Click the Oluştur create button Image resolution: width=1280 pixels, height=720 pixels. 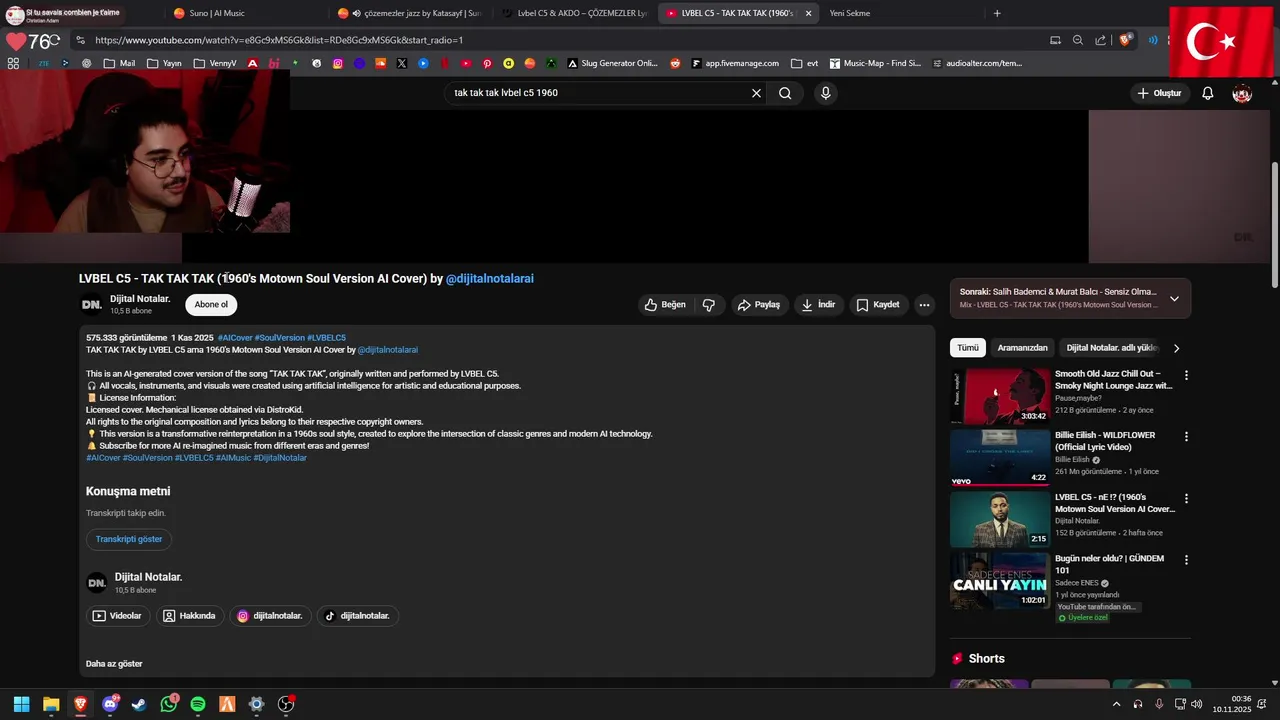click(1159, 93)
